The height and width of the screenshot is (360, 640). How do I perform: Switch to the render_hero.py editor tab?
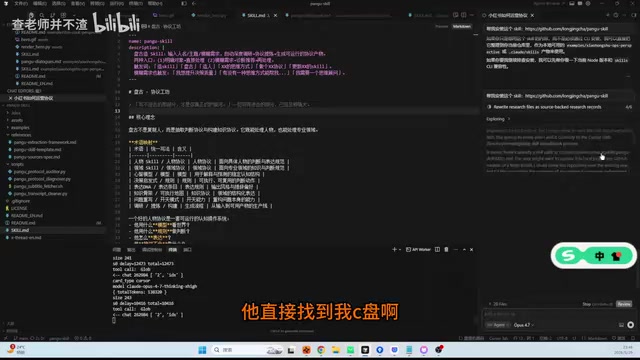click(208, 15)
